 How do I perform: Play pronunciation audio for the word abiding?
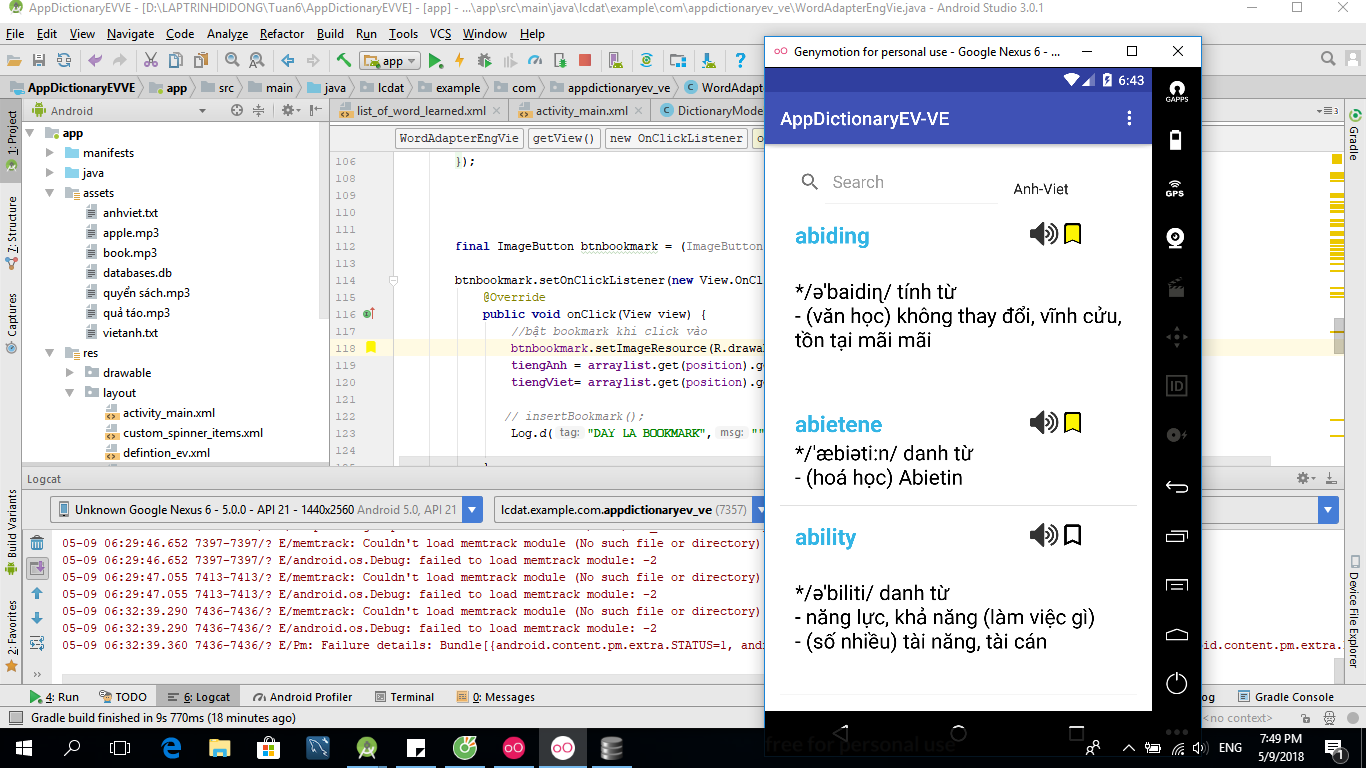pyautogui.click(x=1043, y=235)
